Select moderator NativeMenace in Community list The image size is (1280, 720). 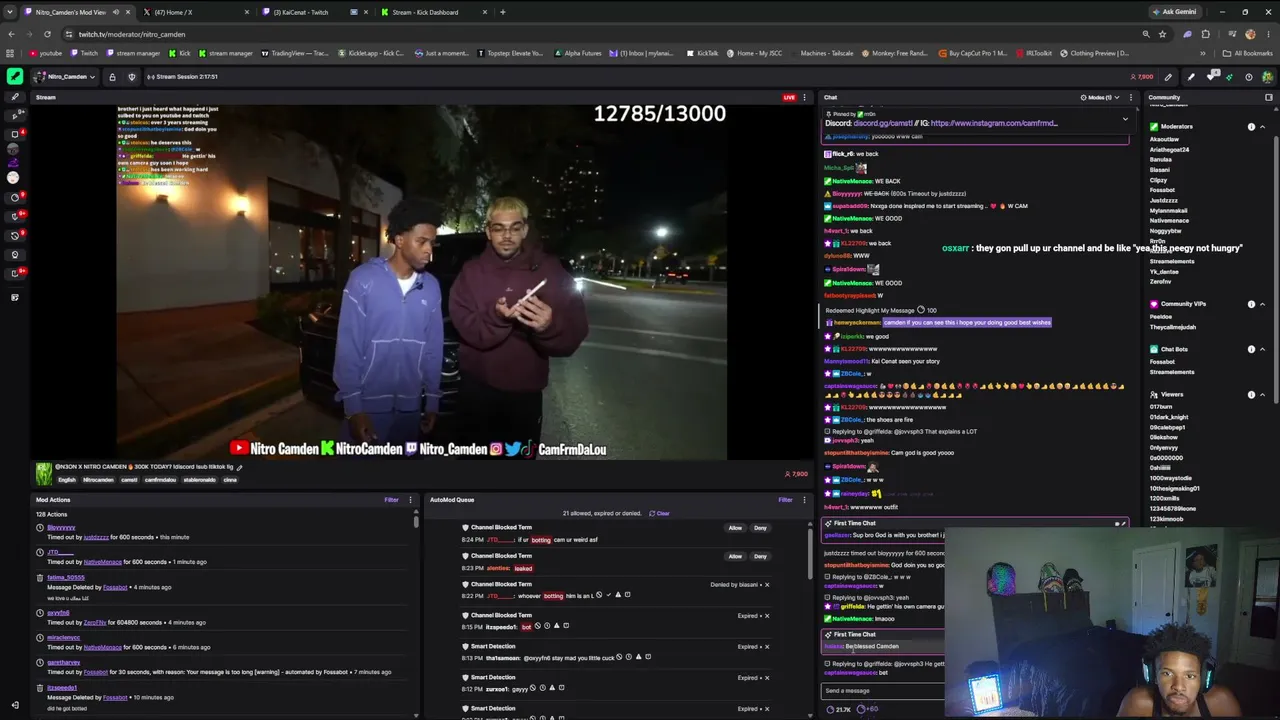(x=1169, y=220)
